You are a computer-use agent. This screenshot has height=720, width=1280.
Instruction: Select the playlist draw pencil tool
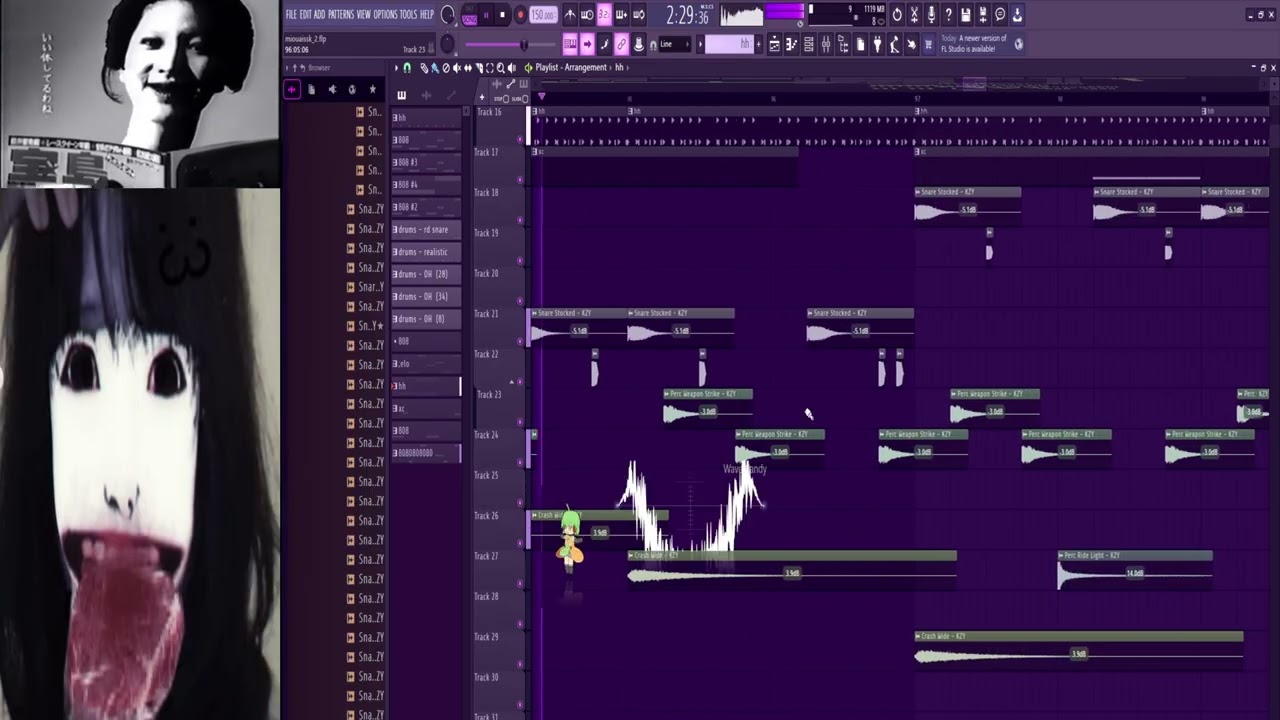pos(424,67)
